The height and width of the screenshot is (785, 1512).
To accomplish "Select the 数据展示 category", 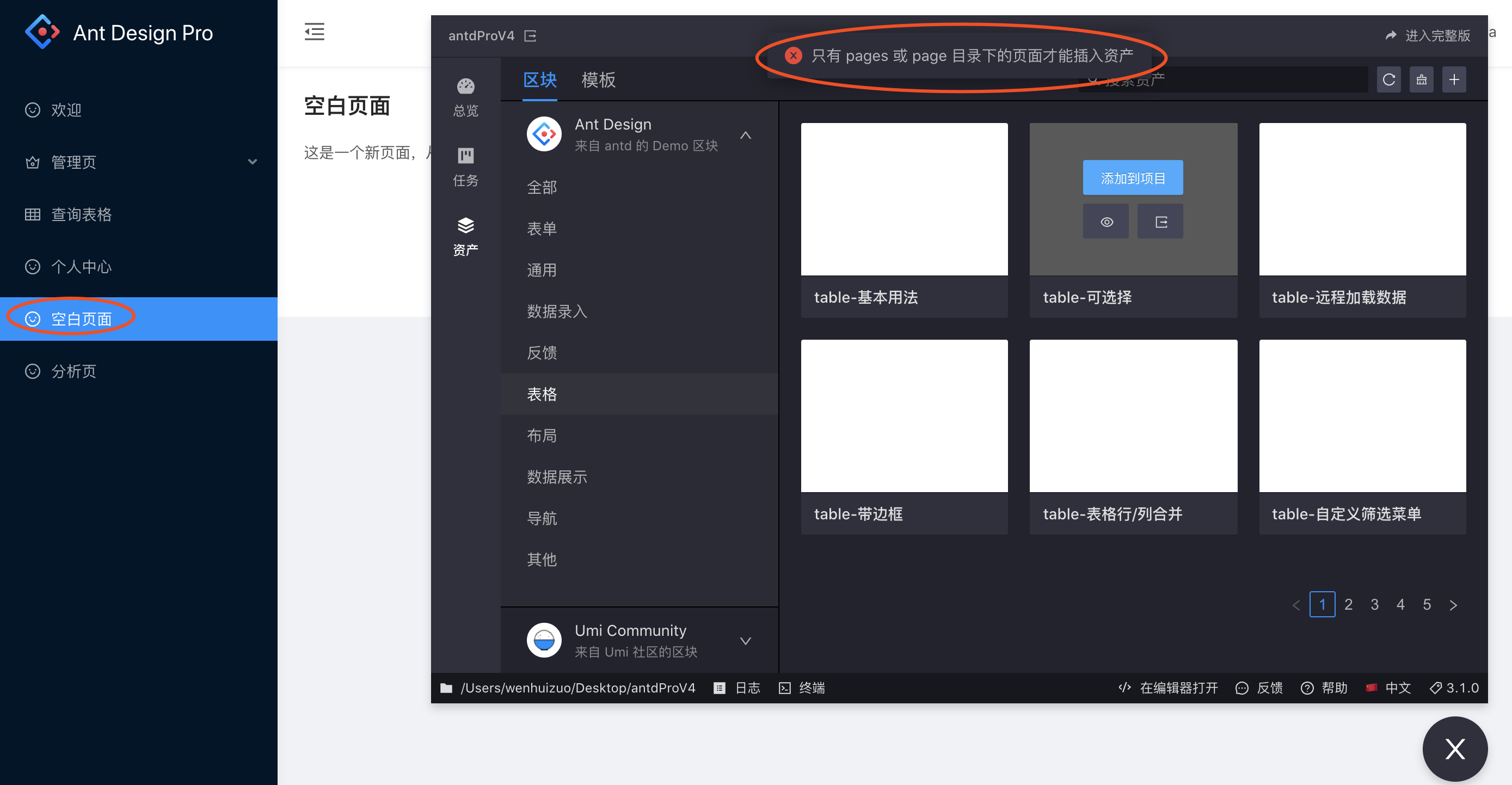I will [x=557, y=477].
